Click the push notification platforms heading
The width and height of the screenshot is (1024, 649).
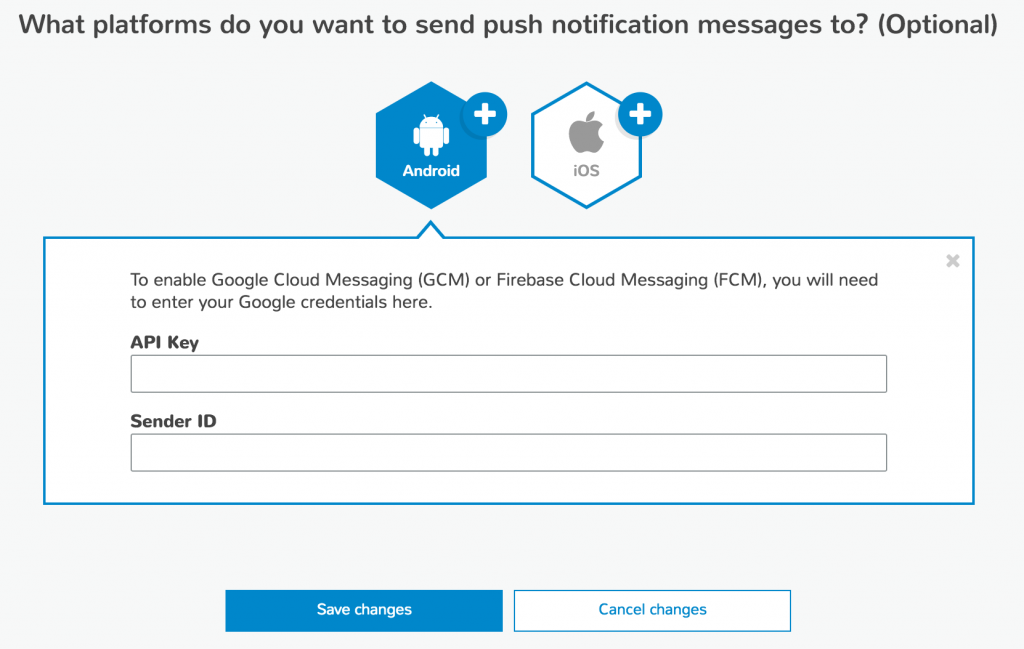pyautogui.click(x=508, y=25)
